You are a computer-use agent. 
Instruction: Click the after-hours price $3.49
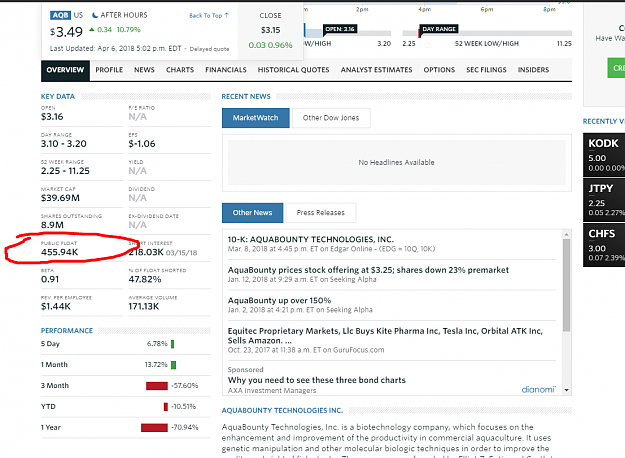coord(66,32)
